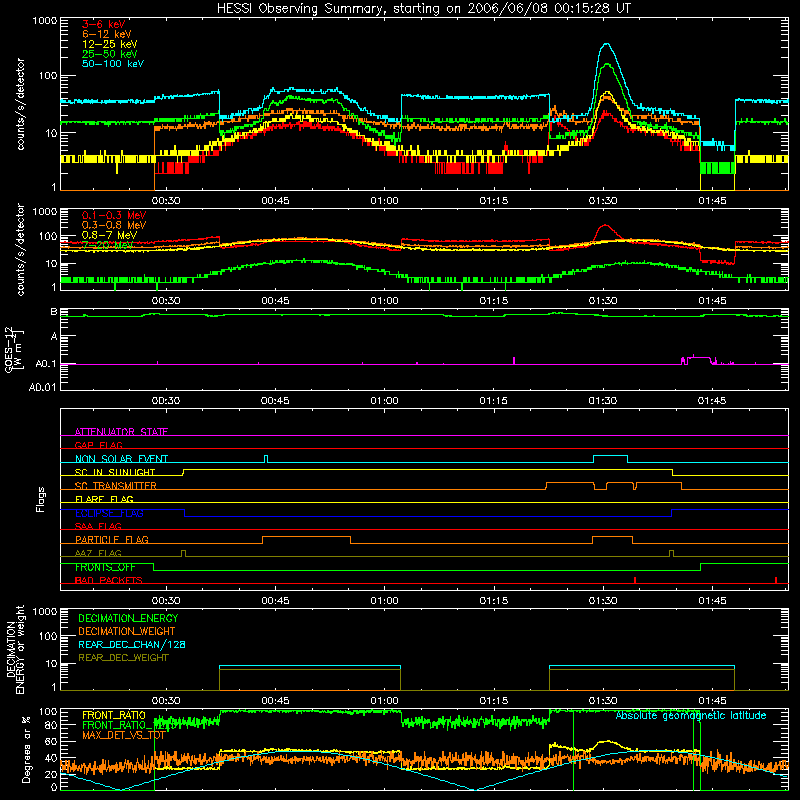
Task: Select the green 7-20 MeV legend label
Action: click(x=107, y=245)
